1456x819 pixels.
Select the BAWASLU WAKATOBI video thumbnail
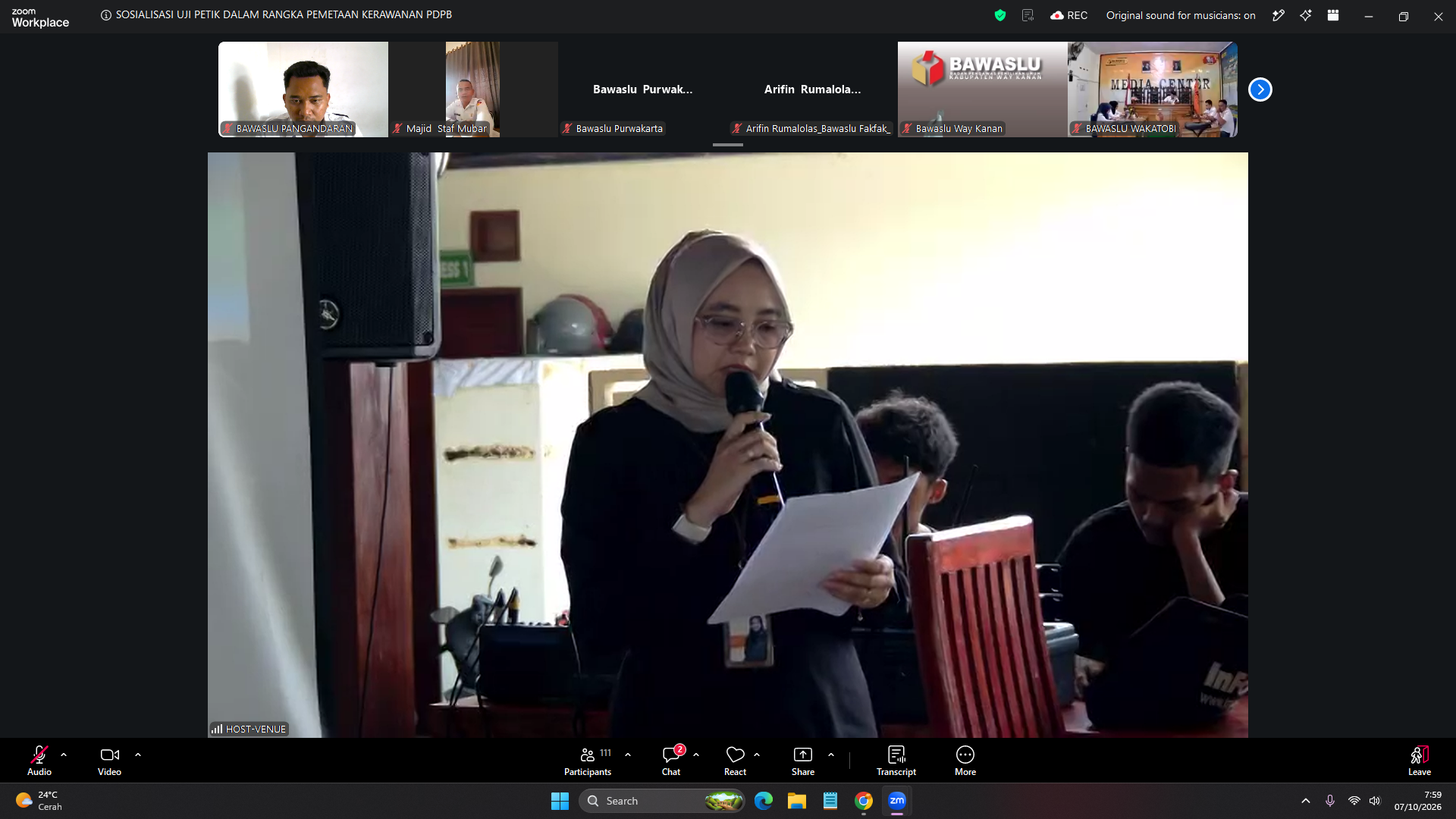click(1153, 89)
